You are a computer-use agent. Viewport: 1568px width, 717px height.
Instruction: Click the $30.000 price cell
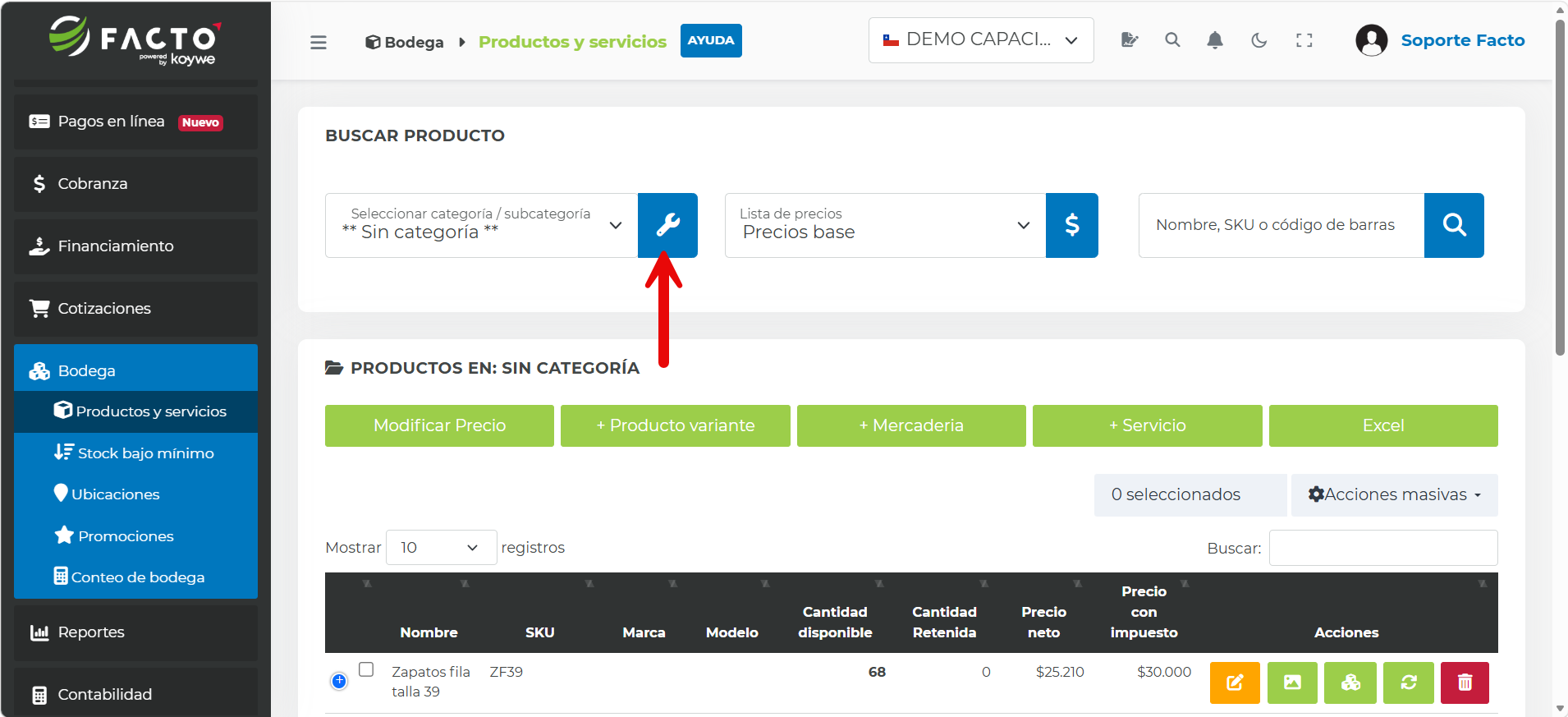(1163, 672)
